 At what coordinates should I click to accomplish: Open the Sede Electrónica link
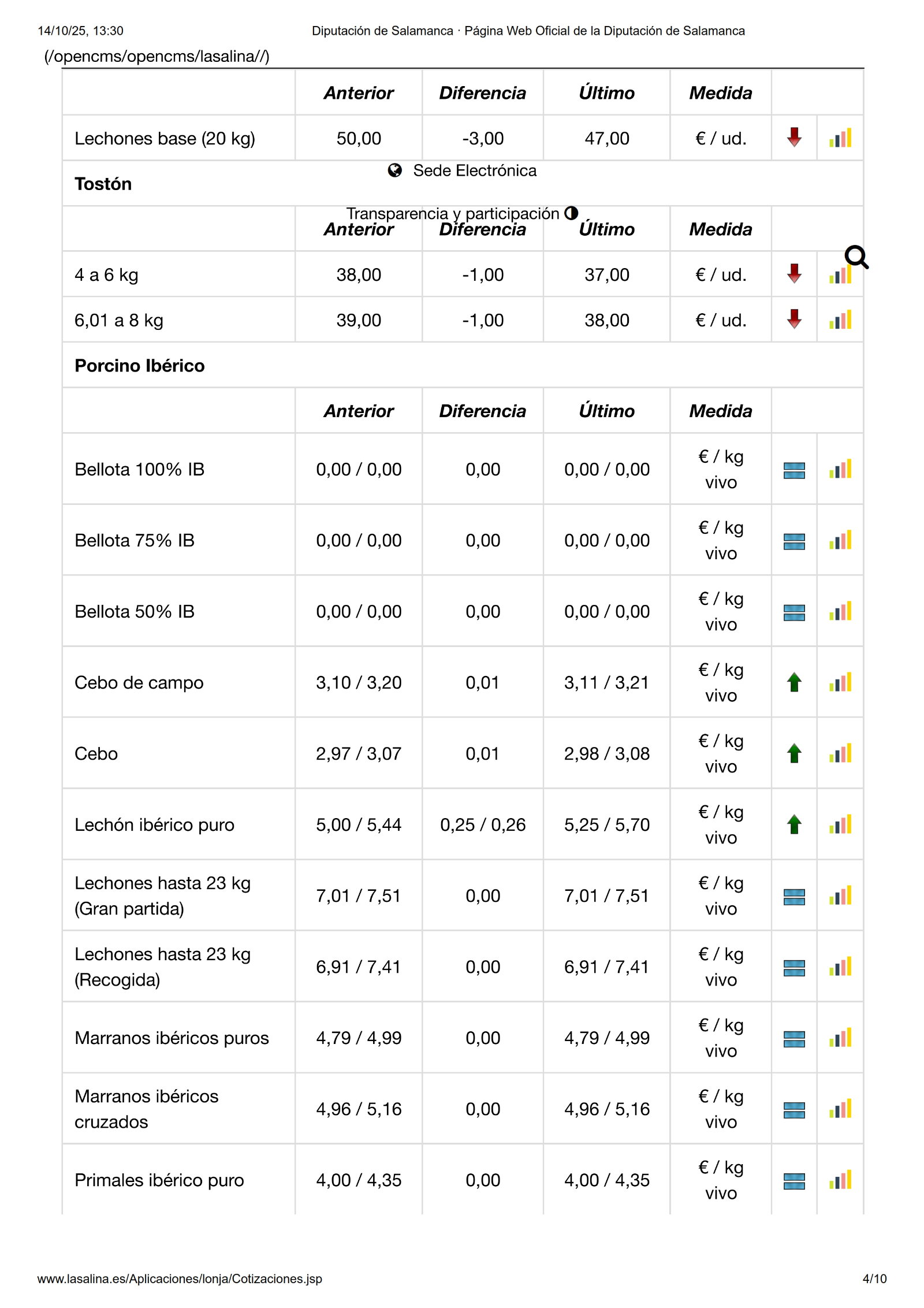pyautogui.click(x=474, y=171)
